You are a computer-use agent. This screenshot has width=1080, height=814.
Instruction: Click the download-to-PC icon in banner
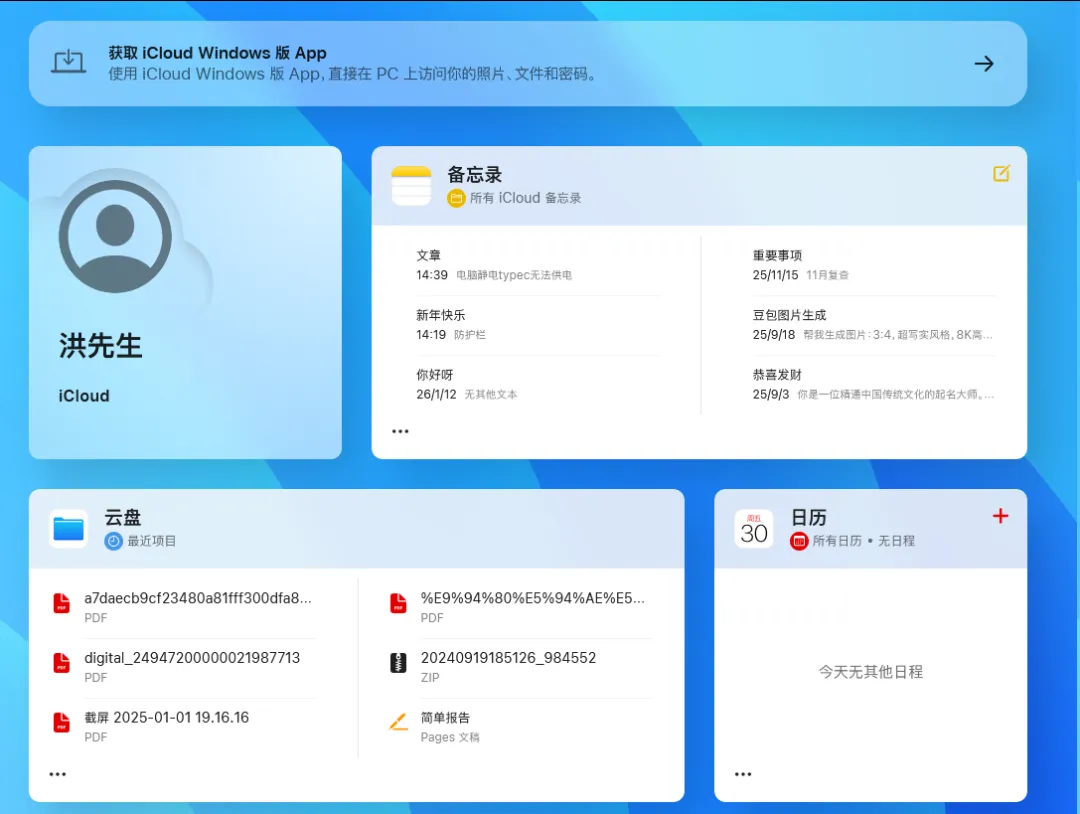coord(69,62)
